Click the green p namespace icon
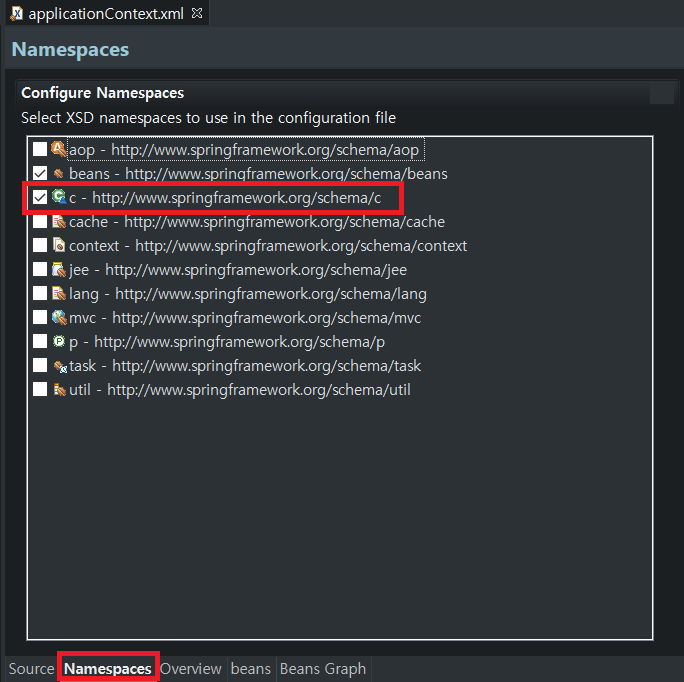 point(58,341)
